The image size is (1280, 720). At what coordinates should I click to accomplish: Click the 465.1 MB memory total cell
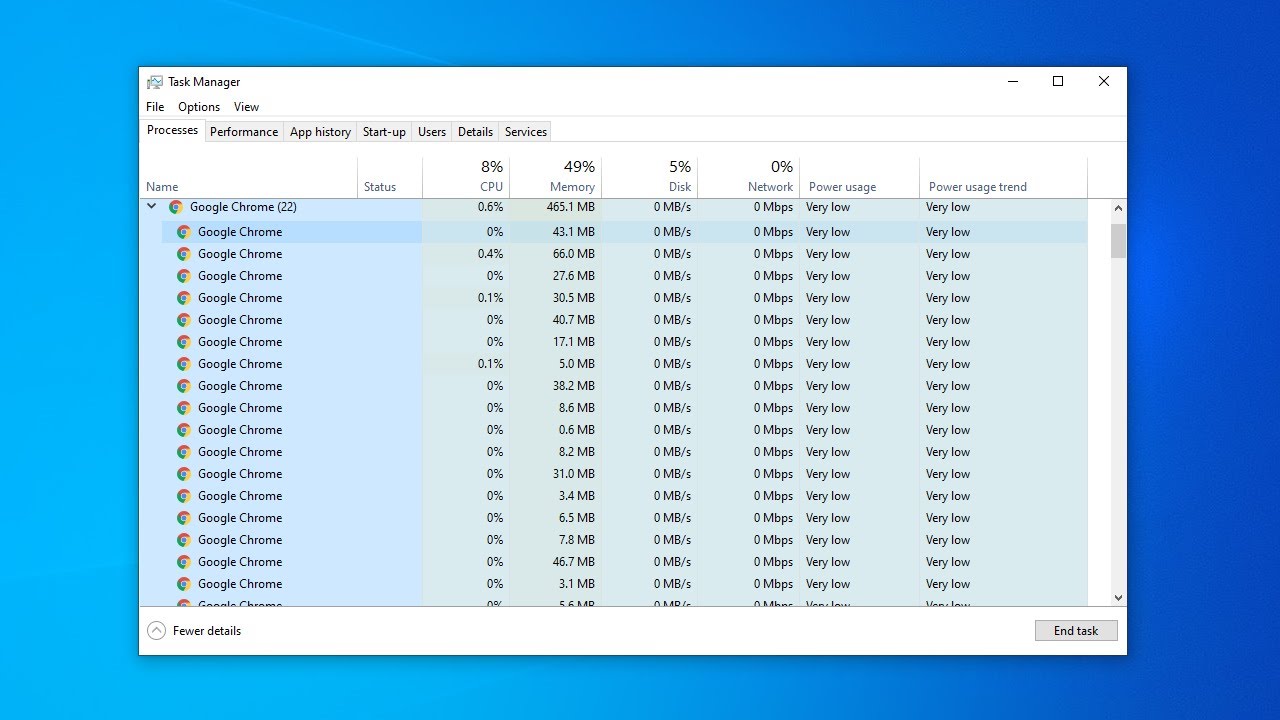(x=555, y=207)
